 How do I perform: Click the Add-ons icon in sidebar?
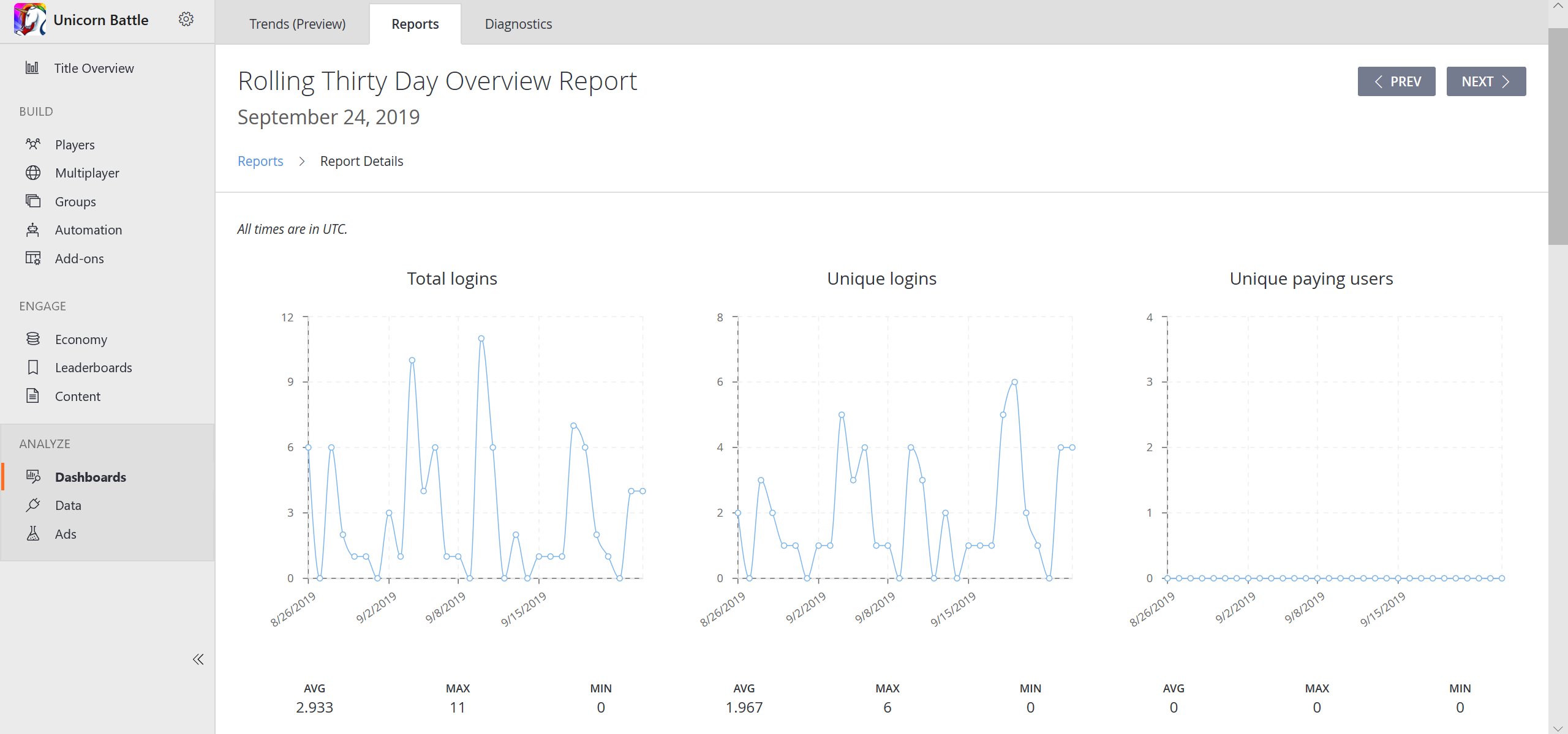coord(33,258)
